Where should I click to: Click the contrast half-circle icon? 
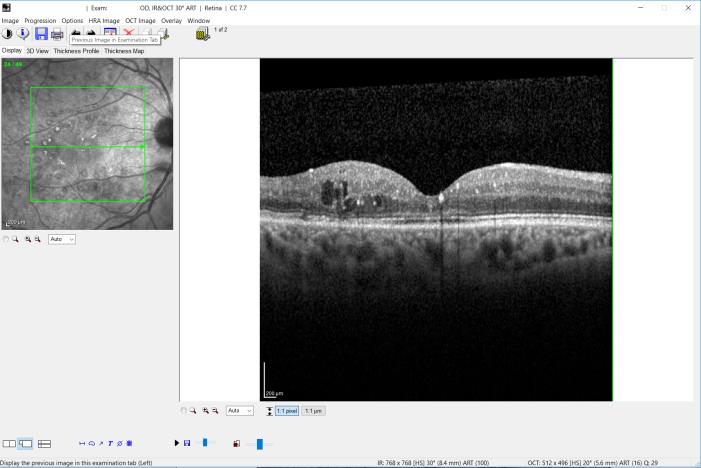click(x=7, y=34)
